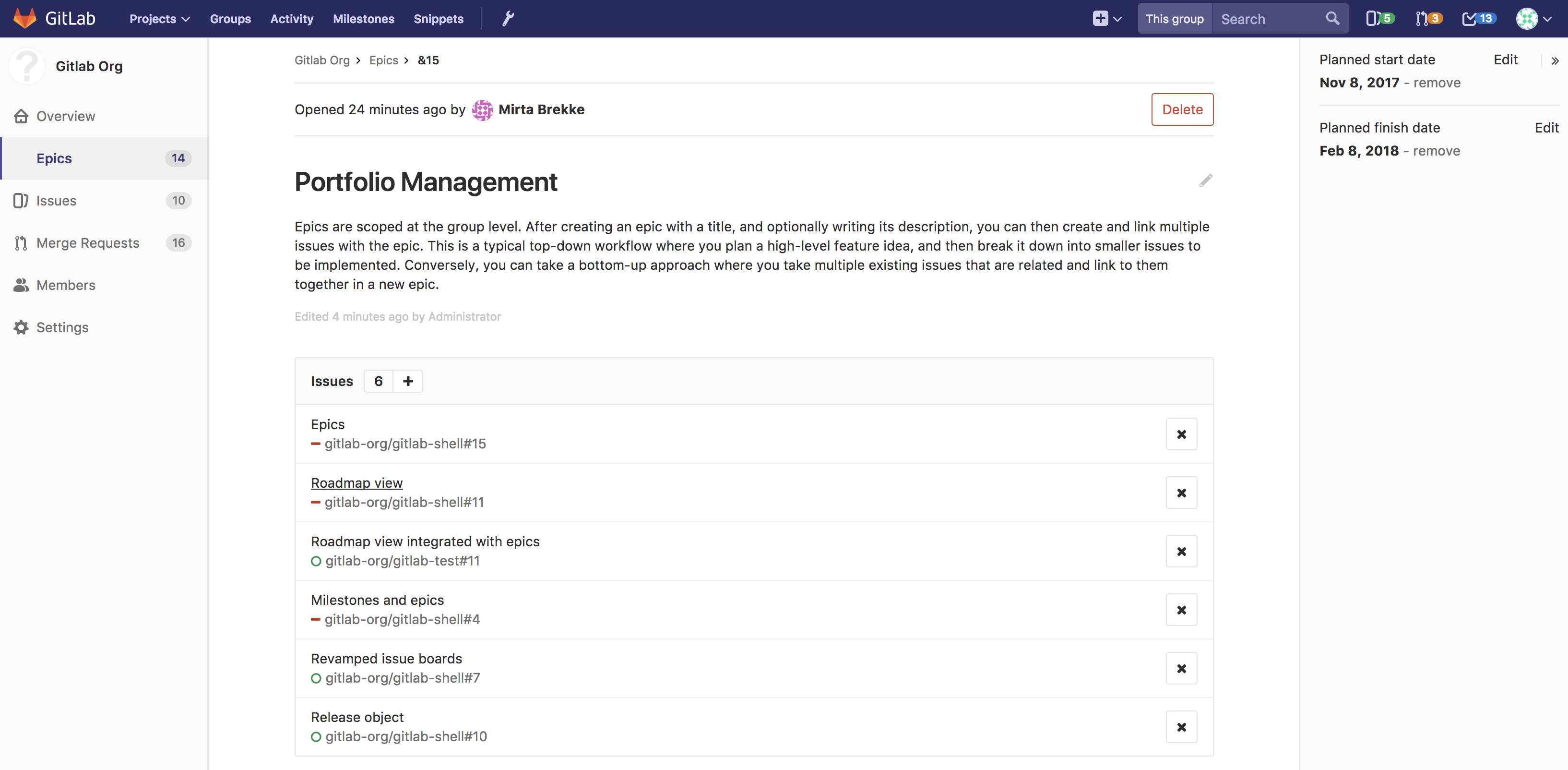Click the admin wrench icon
1568x770 pixels.
point(508,19)
